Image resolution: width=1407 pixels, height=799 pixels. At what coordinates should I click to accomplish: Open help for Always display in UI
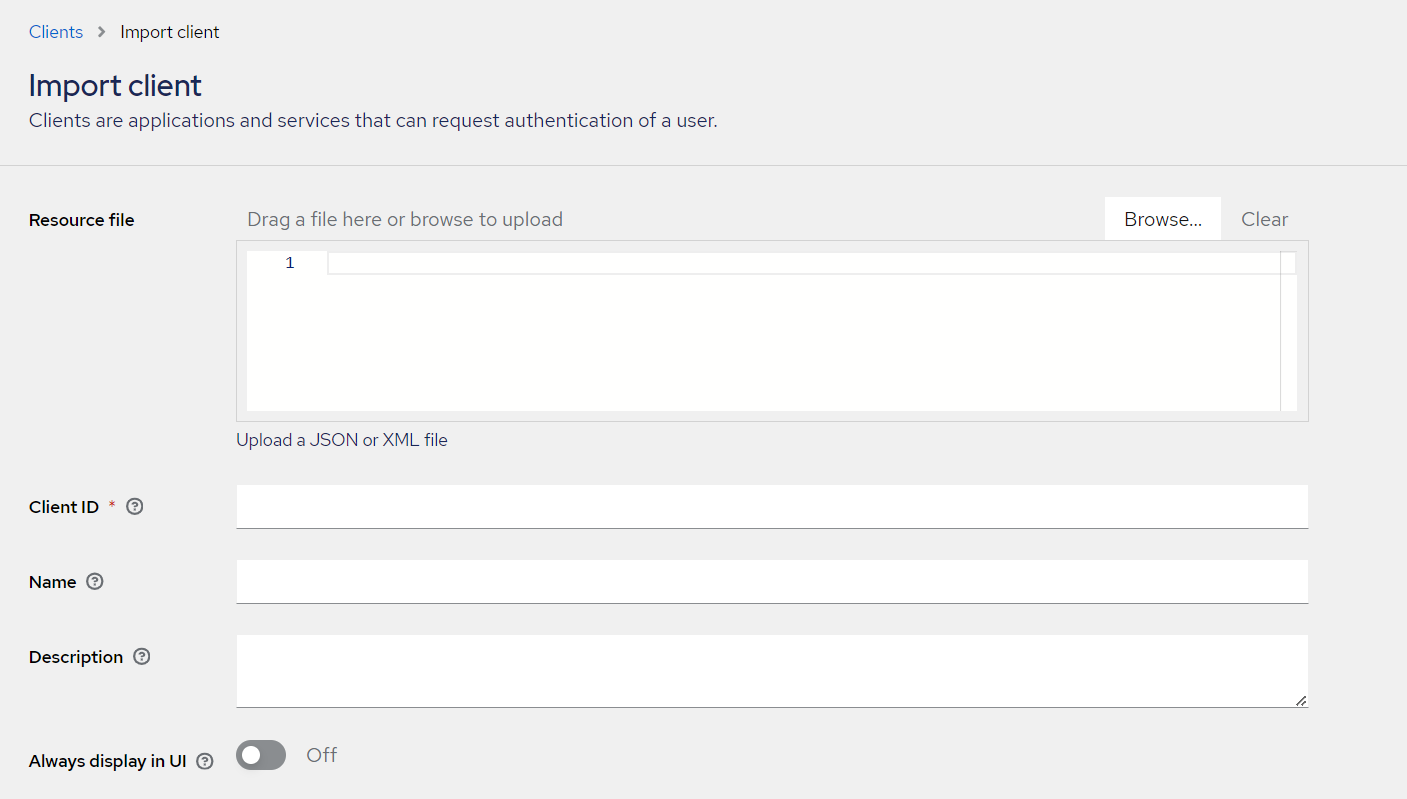205,761
